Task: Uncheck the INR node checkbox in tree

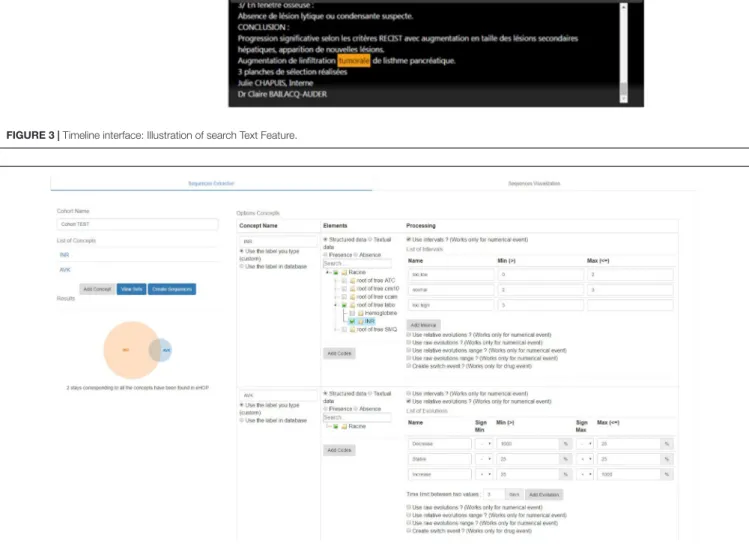Action: (352, 321)
